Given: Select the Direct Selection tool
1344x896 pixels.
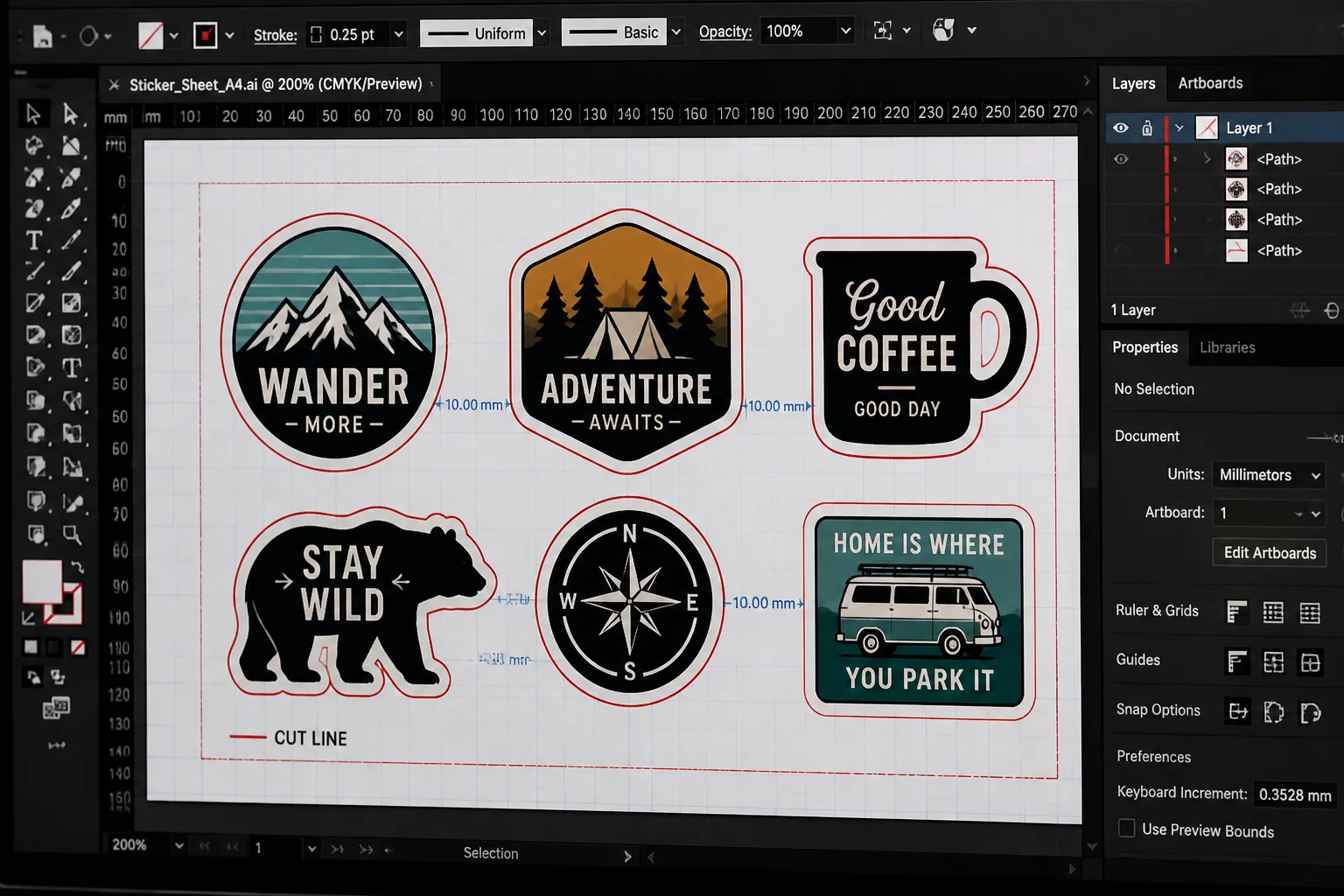Looking at the screenshot, I should tap(71, 114).
